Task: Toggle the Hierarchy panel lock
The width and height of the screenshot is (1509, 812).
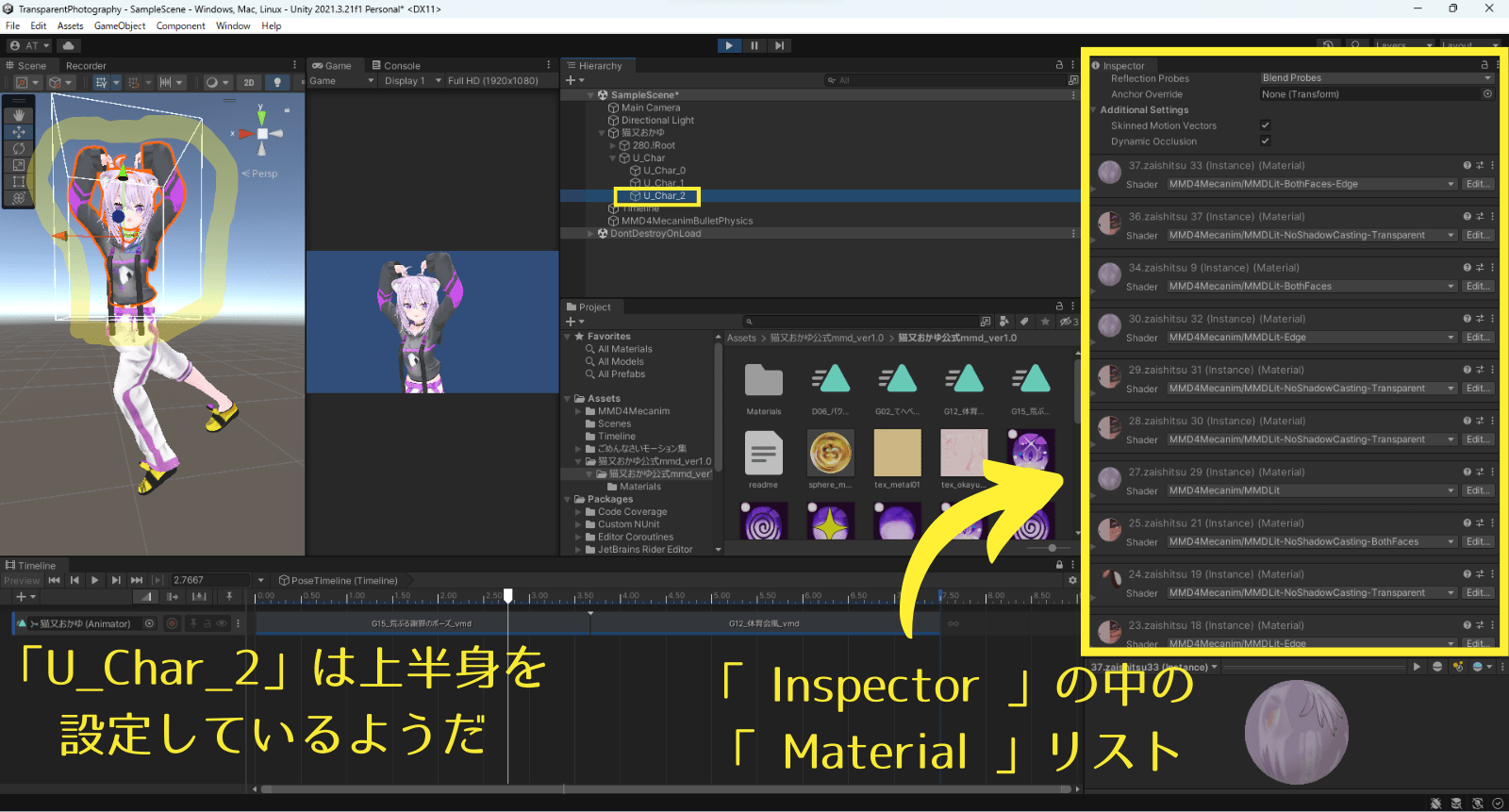Action: coord(1059,65)
